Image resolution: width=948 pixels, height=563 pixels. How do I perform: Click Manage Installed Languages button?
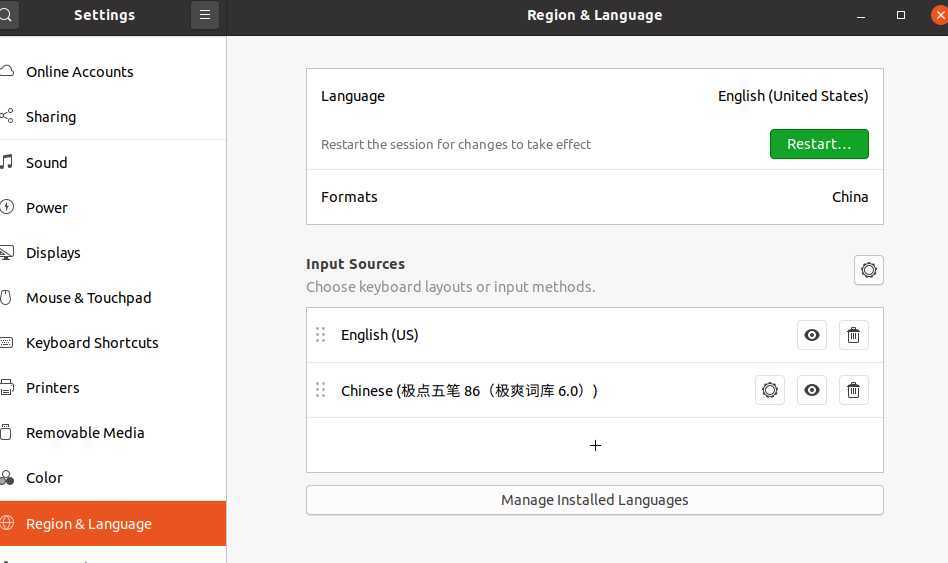[x=594, y=500]
